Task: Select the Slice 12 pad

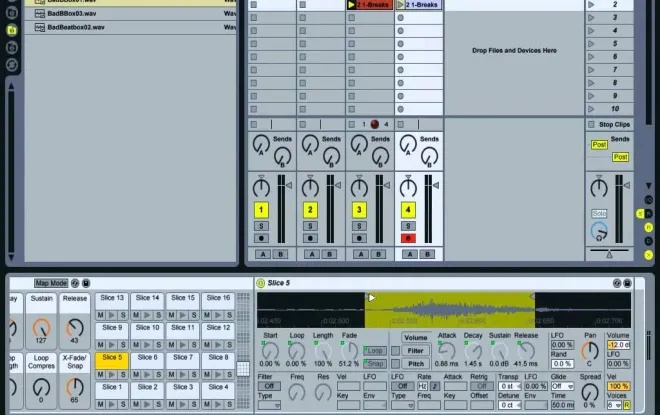Action: pyautogui.click(x=218, y=331)
